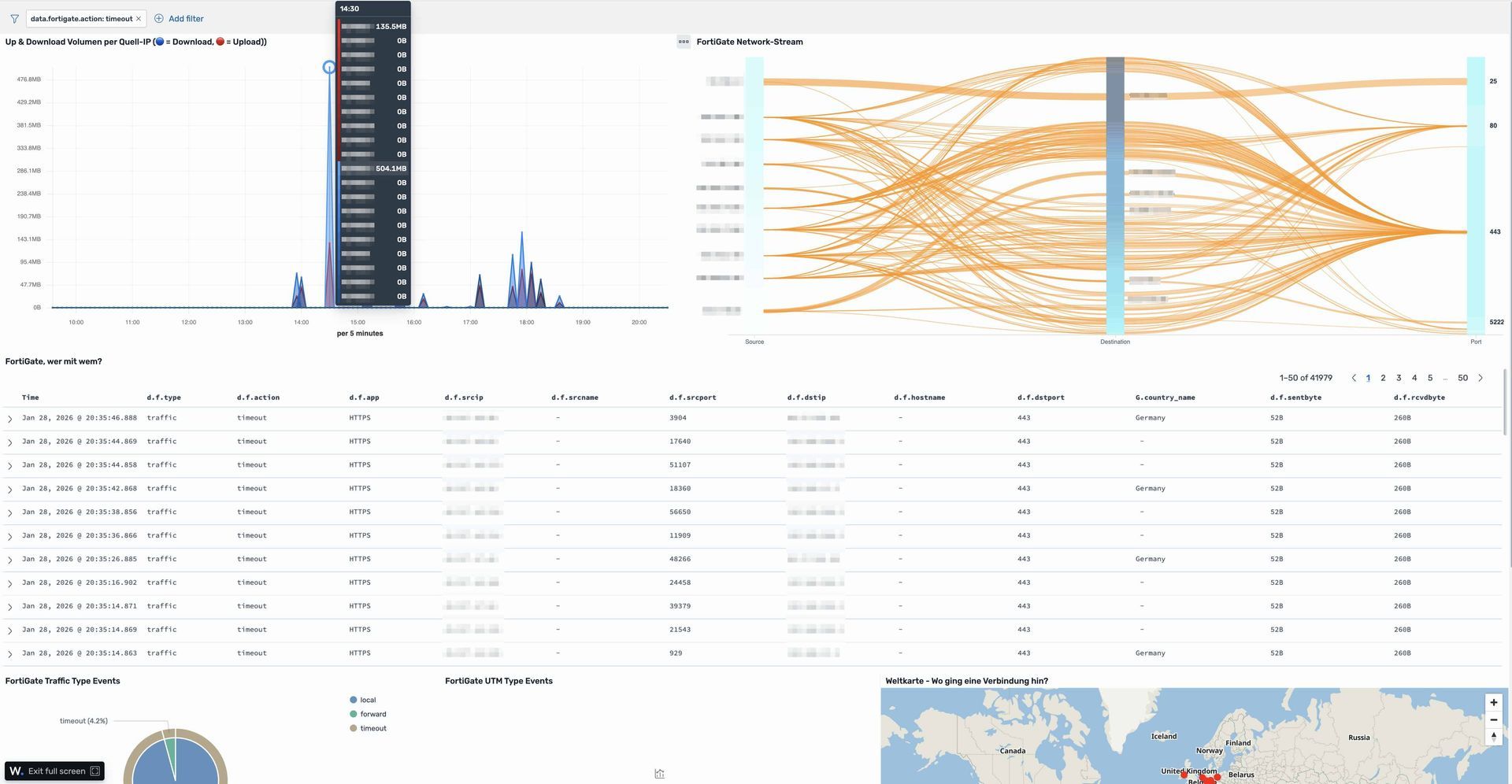Click Germany in the 20:35:46.888 row

click(1150, 418)
